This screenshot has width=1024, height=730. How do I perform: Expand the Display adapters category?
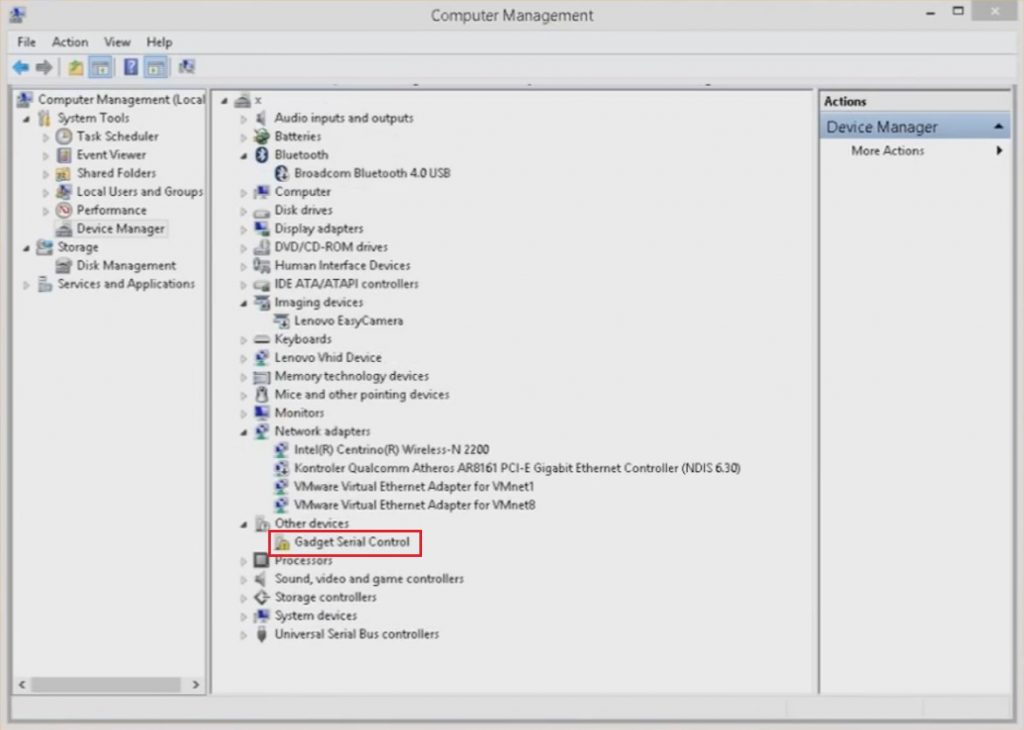pos(246,228)
